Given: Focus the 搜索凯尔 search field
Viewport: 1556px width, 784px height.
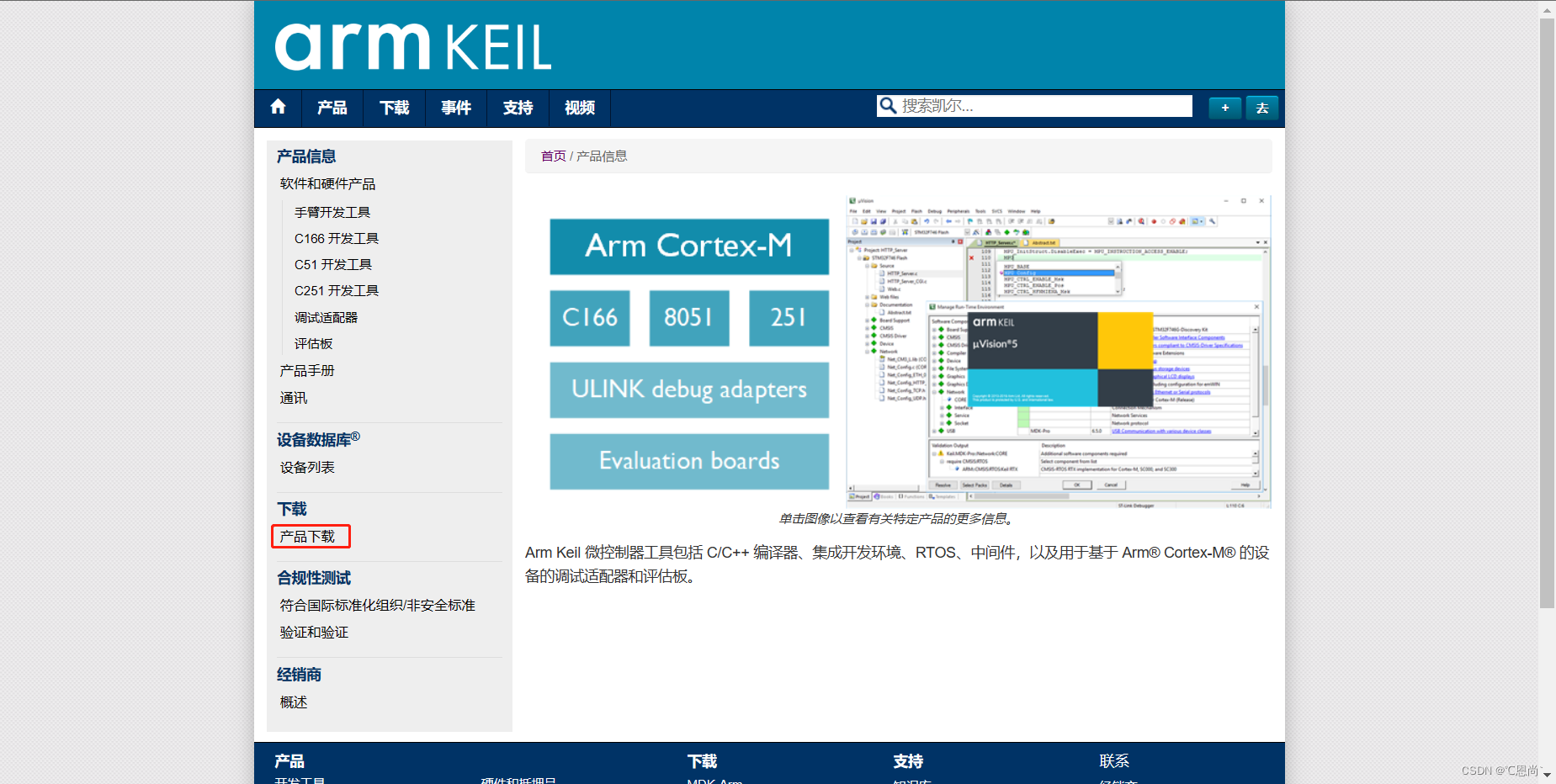Looking at the screenshot, I should click(x=1034, y=106).
